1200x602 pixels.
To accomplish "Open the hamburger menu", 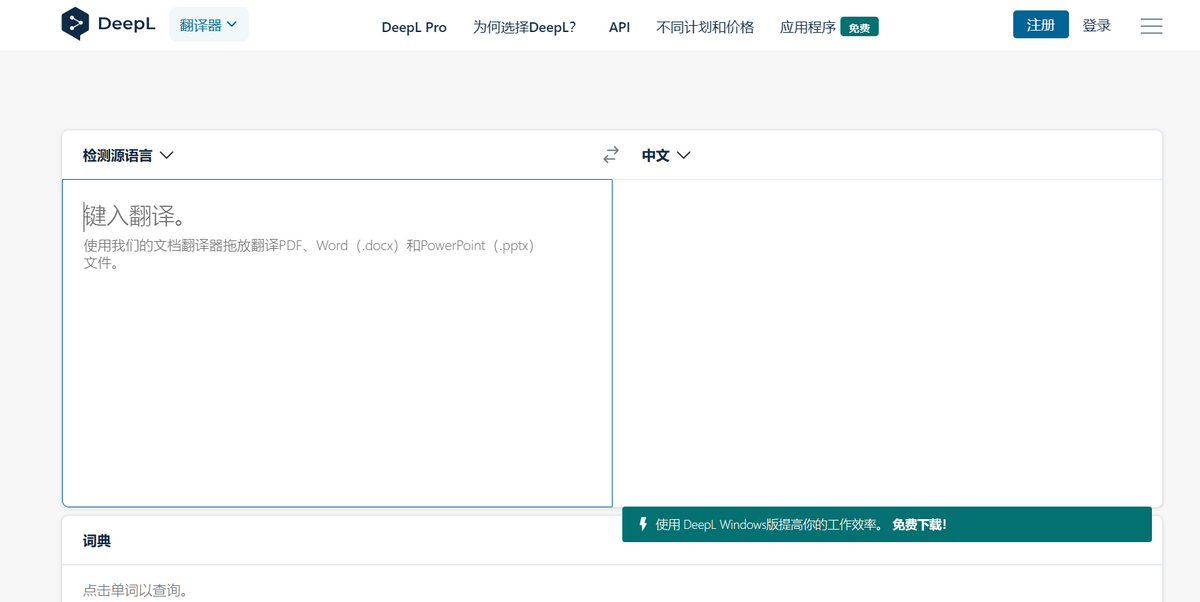I will click(1151, 26).
